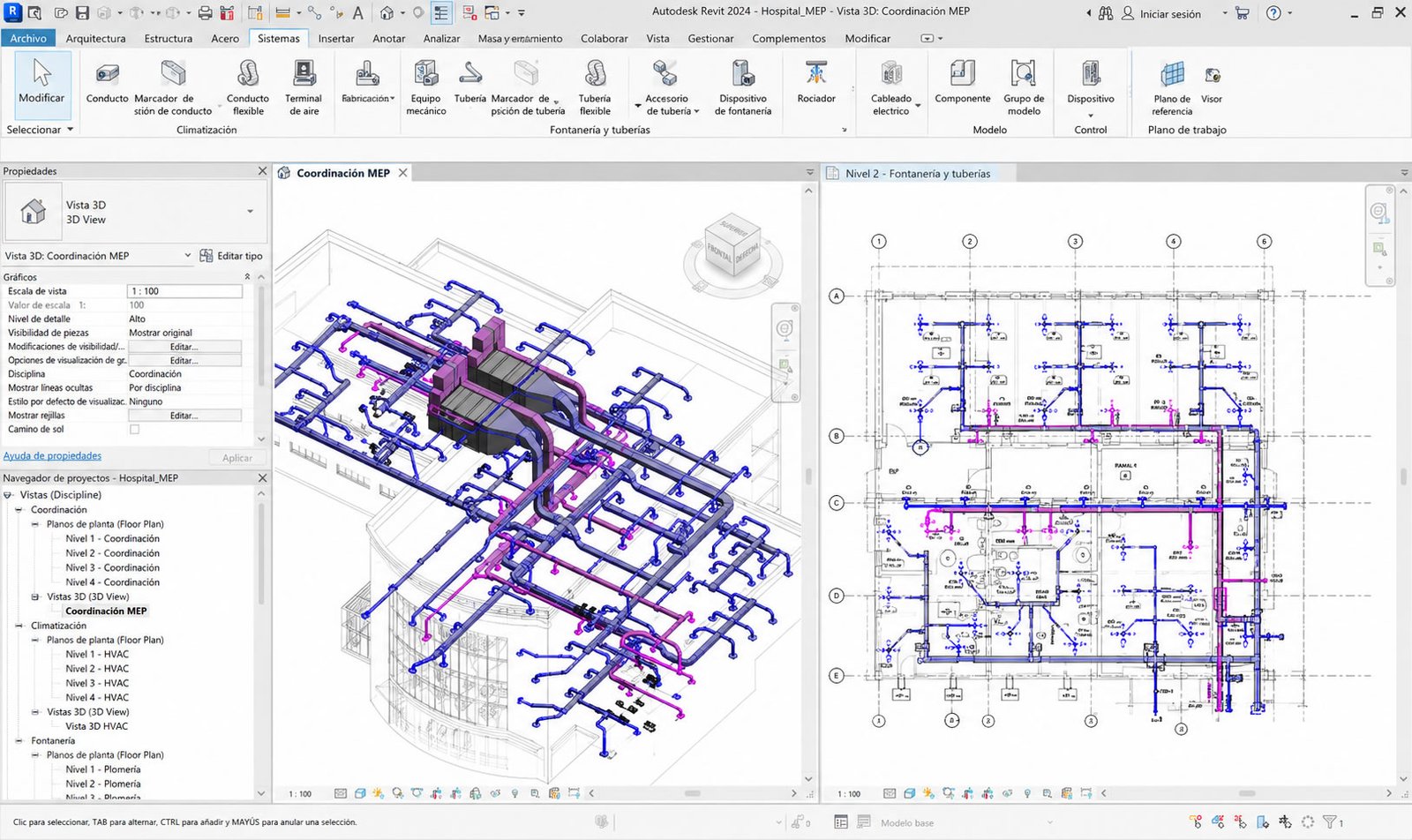Close the Propiedades panel

coord(262,171)
